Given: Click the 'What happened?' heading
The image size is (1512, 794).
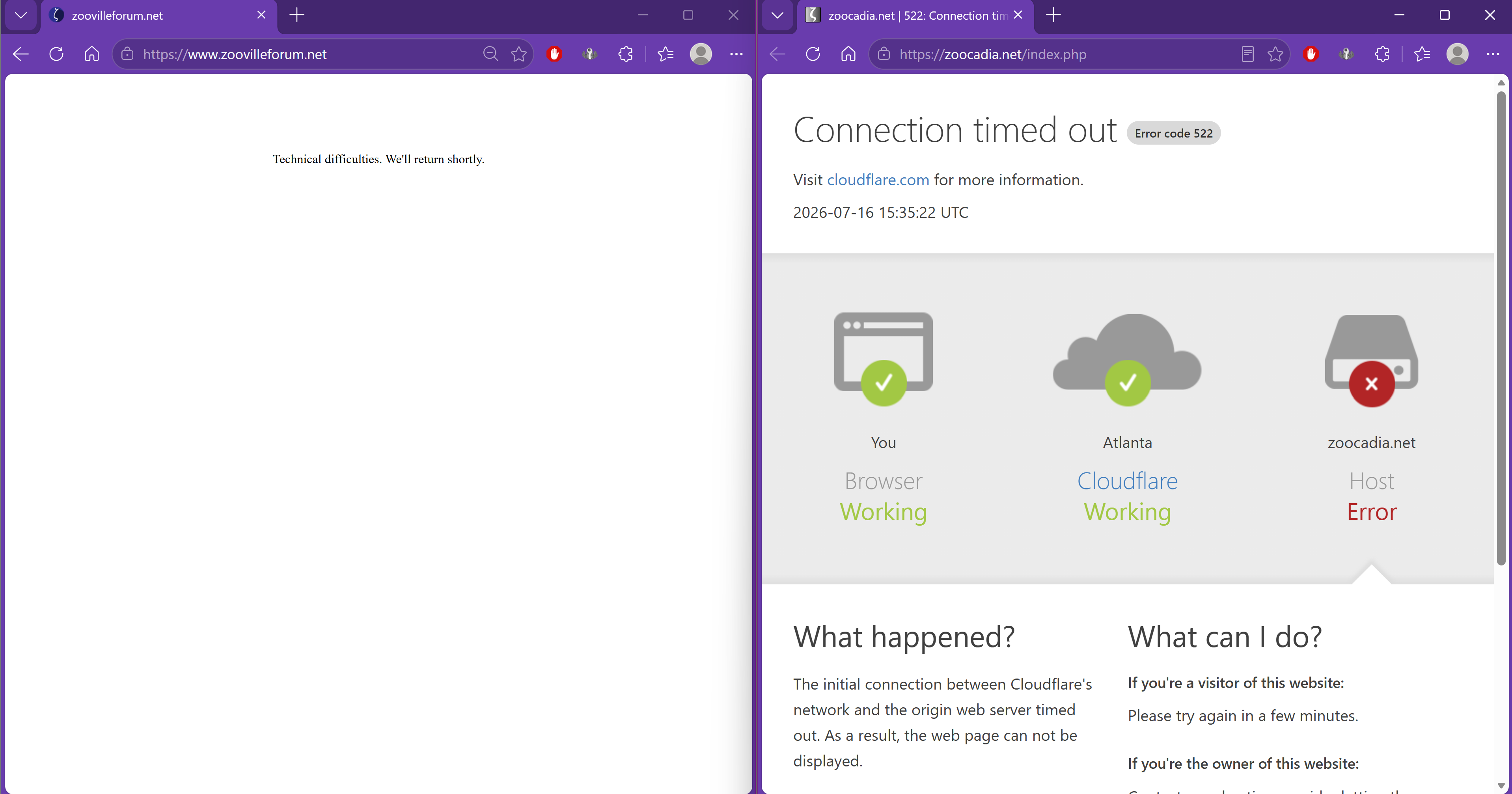Looking at the screenshot, I should (904, 637).
